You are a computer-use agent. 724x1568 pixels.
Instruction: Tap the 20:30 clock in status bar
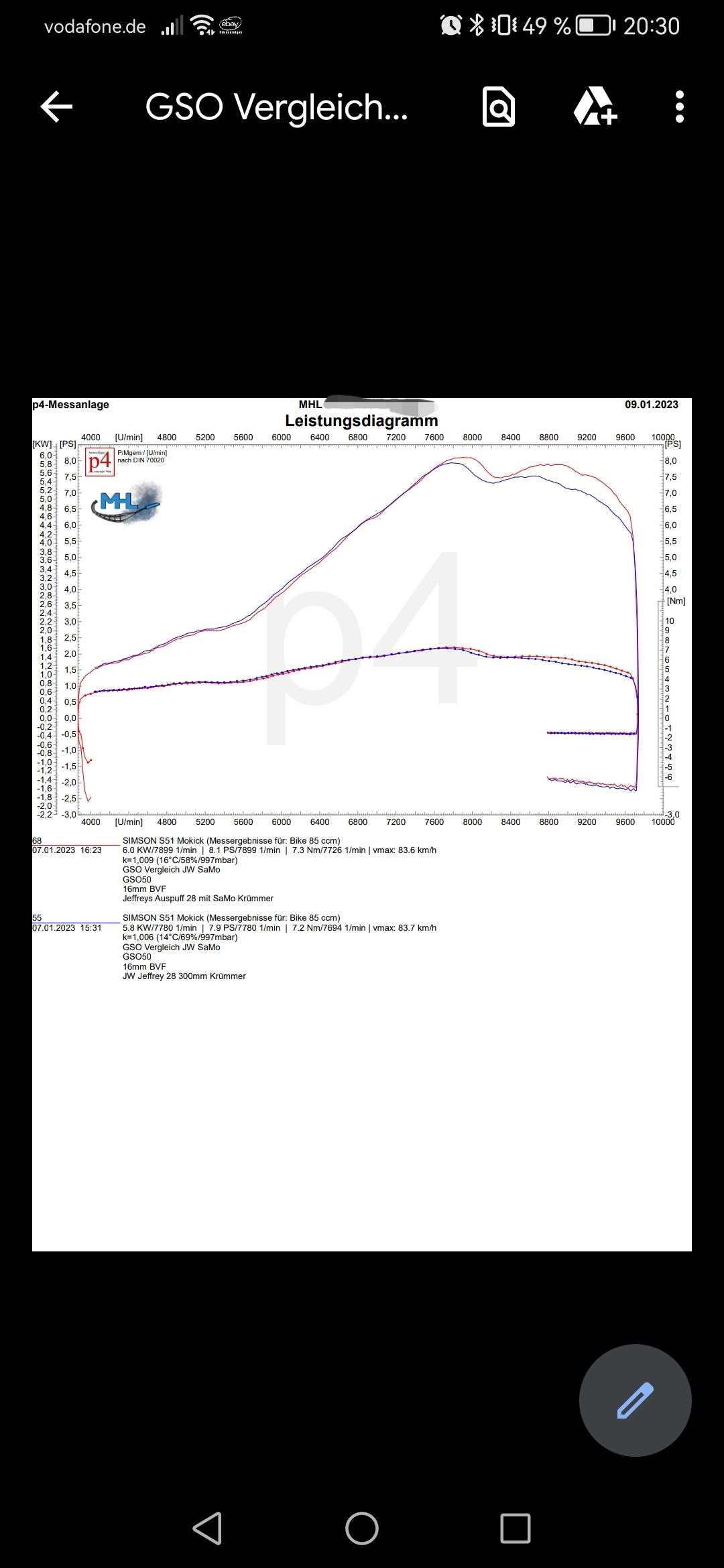click(x=651, y=26)
